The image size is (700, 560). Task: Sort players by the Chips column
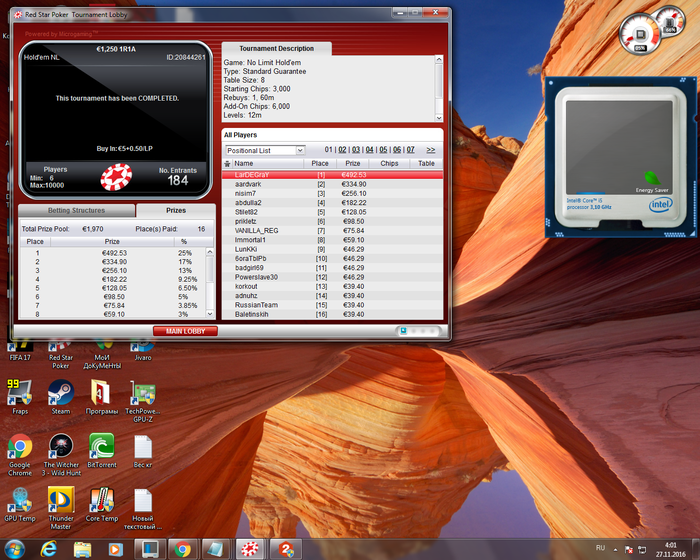[389, 163]
